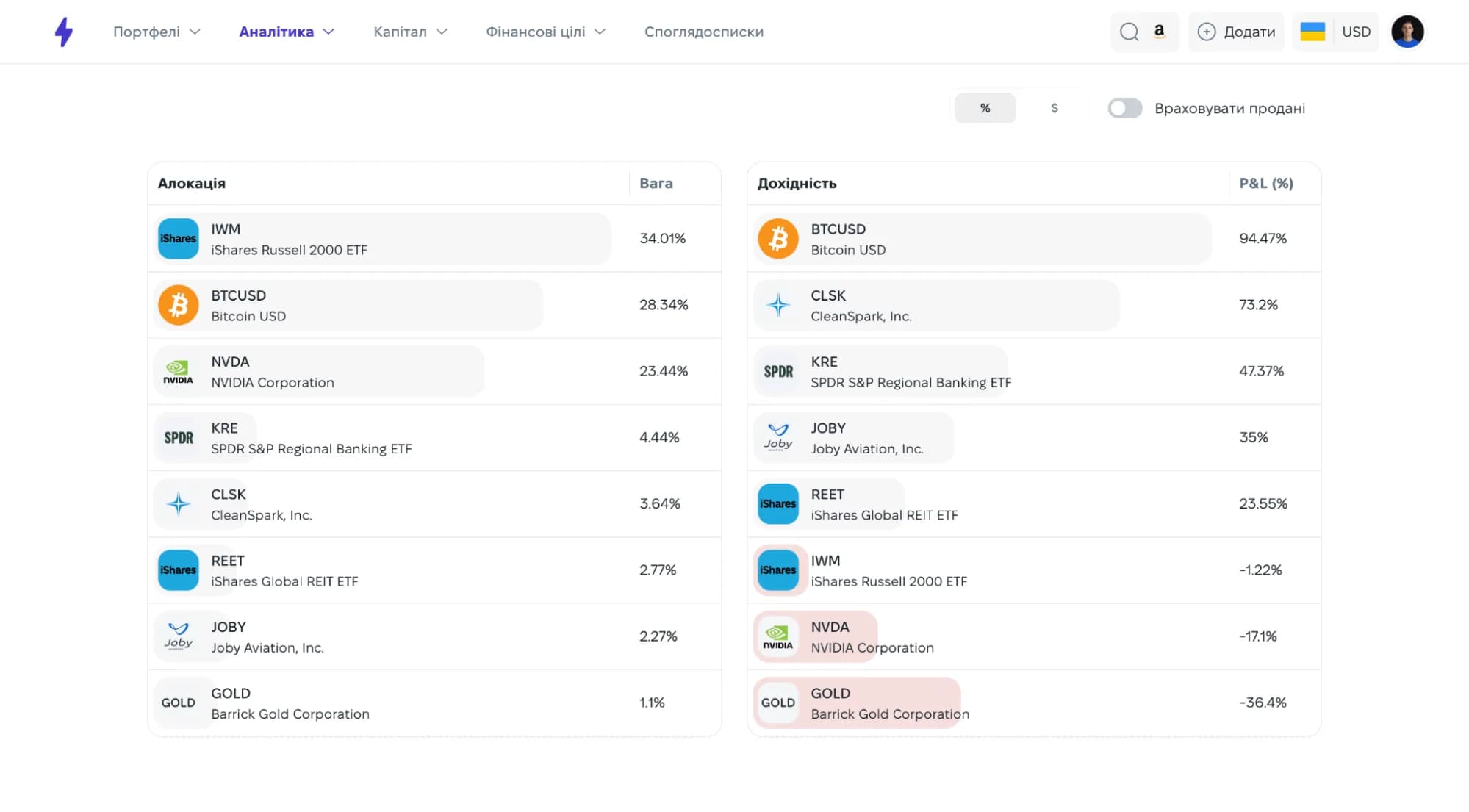
Task: Click the Алокація table header
Action: tap(192, 183)
